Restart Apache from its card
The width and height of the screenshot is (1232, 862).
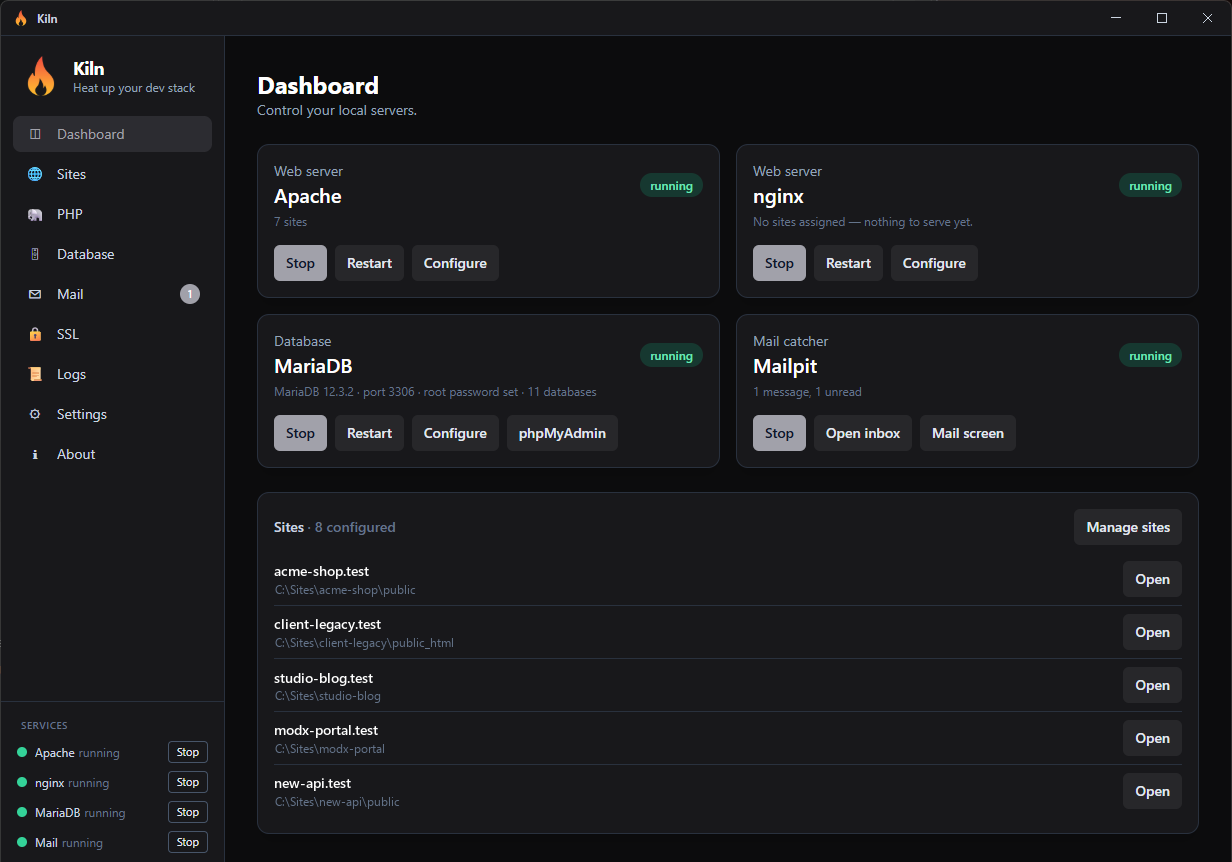click(369, 263)
